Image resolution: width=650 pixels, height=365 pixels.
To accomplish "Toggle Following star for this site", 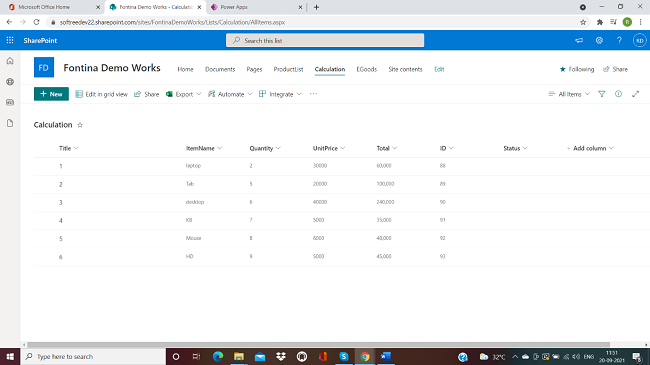I will tap(577, 69).
